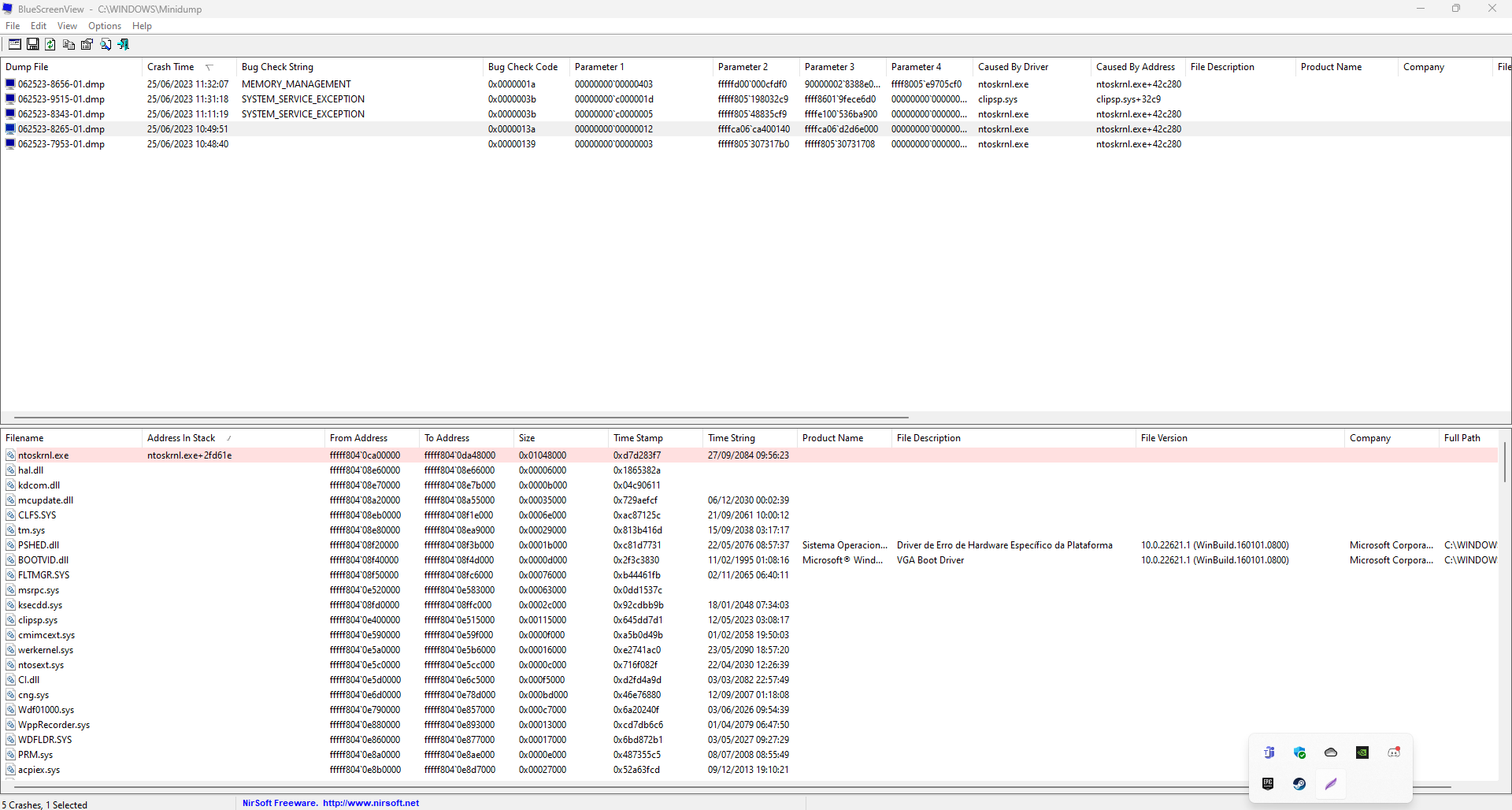Select the cng.sys driver row
The image size is (1512, 810).
tap(750, 695)
